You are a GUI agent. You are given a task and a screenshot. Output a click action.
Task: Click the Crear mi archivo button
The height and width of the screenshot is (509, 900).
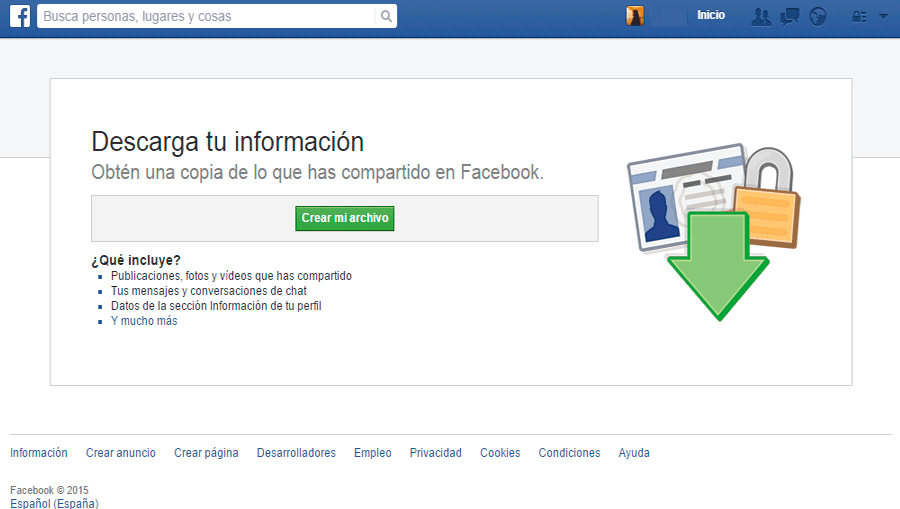tap(345, 218)
